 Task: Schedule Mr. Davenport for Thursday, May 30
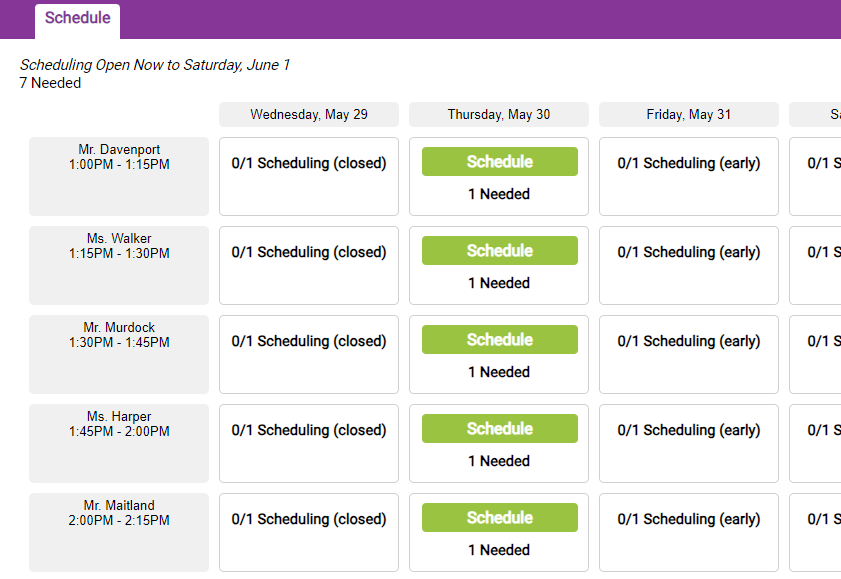pos(498,161)
